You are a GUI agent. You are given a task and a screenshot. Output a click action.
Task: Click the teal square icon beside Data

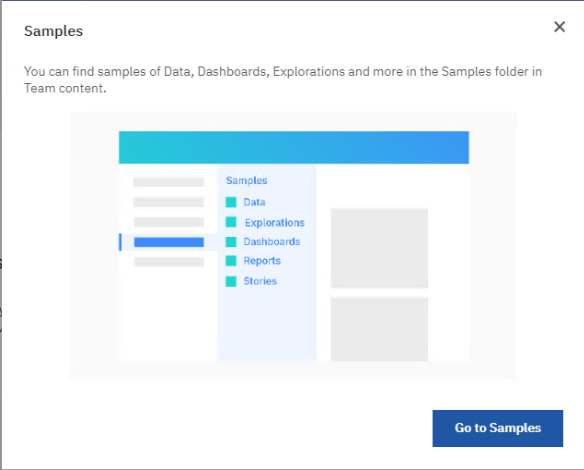(x=231, y=202)
